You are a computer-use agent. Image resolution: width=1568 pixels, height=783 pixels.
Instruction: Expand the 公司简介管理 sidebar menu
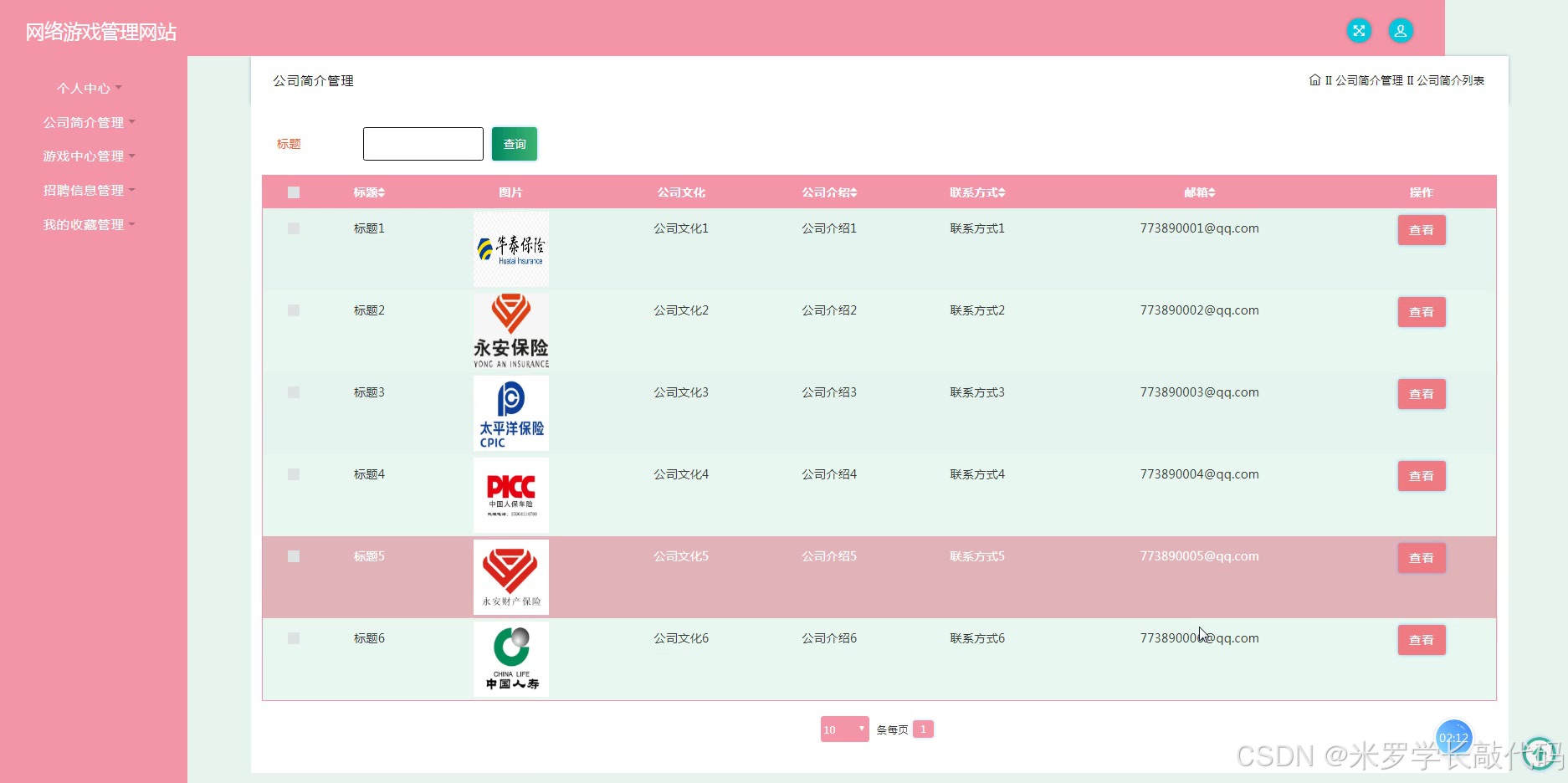(90, 122)
